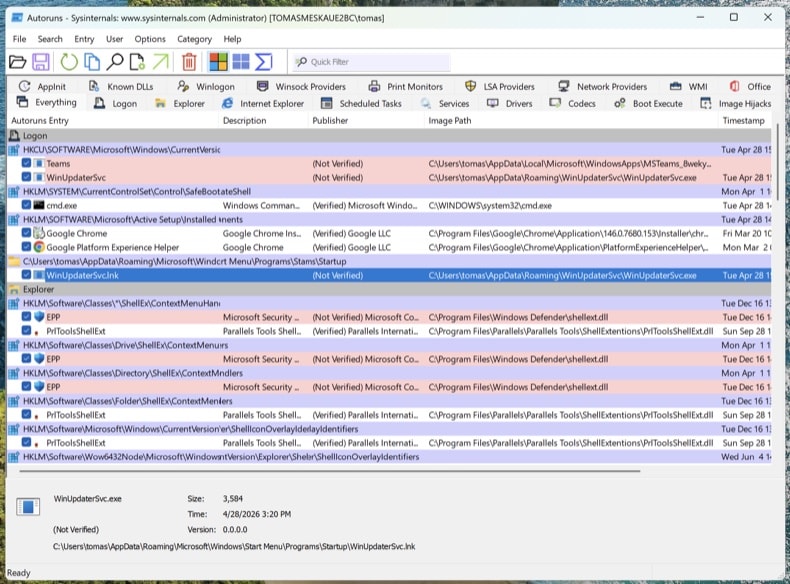Open the Options menu
Image resolution: width=790 pixels, height=584 pixels.
150,39
